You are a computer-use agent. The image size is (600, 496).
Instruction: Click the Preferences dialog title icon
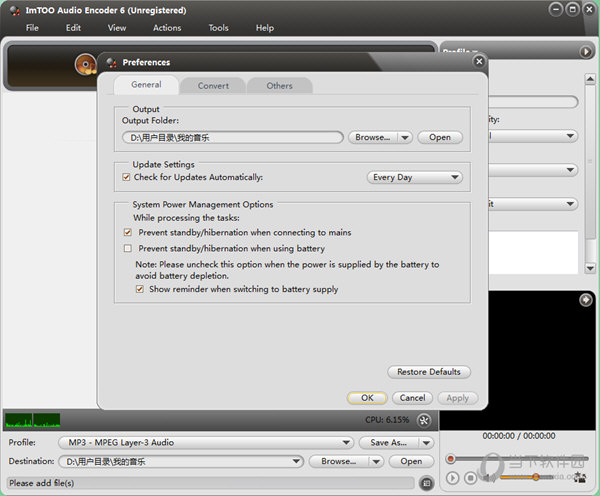[111, 62]
